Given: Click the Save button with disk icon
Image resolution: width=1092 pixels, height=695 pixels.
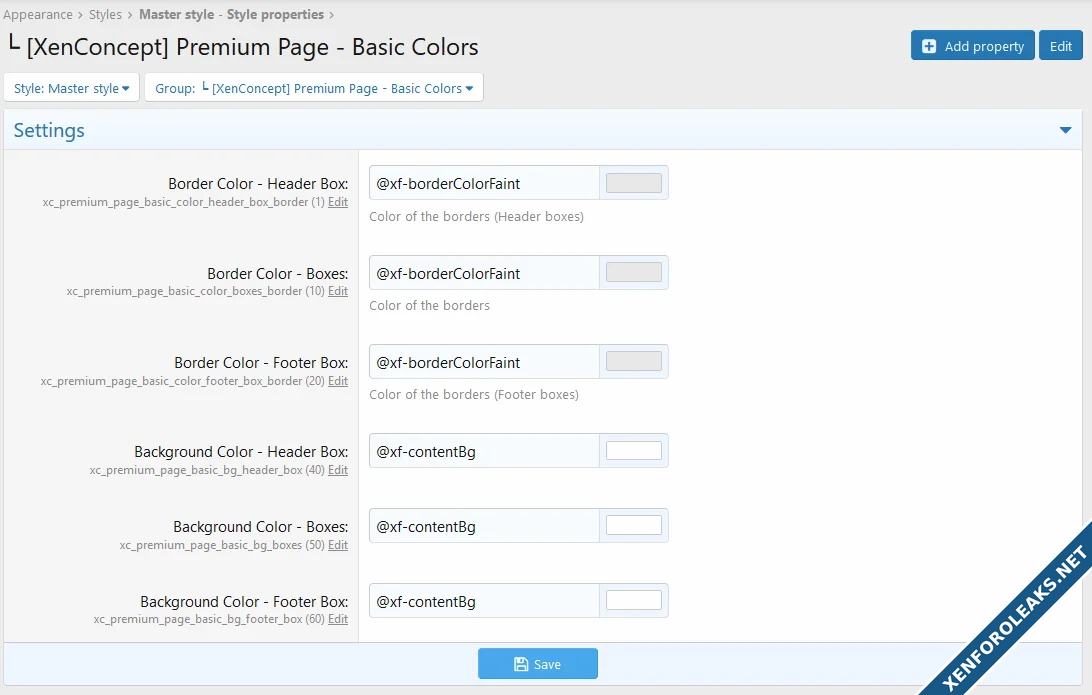Looking at the screenshot, I should [x=537, y=664].
